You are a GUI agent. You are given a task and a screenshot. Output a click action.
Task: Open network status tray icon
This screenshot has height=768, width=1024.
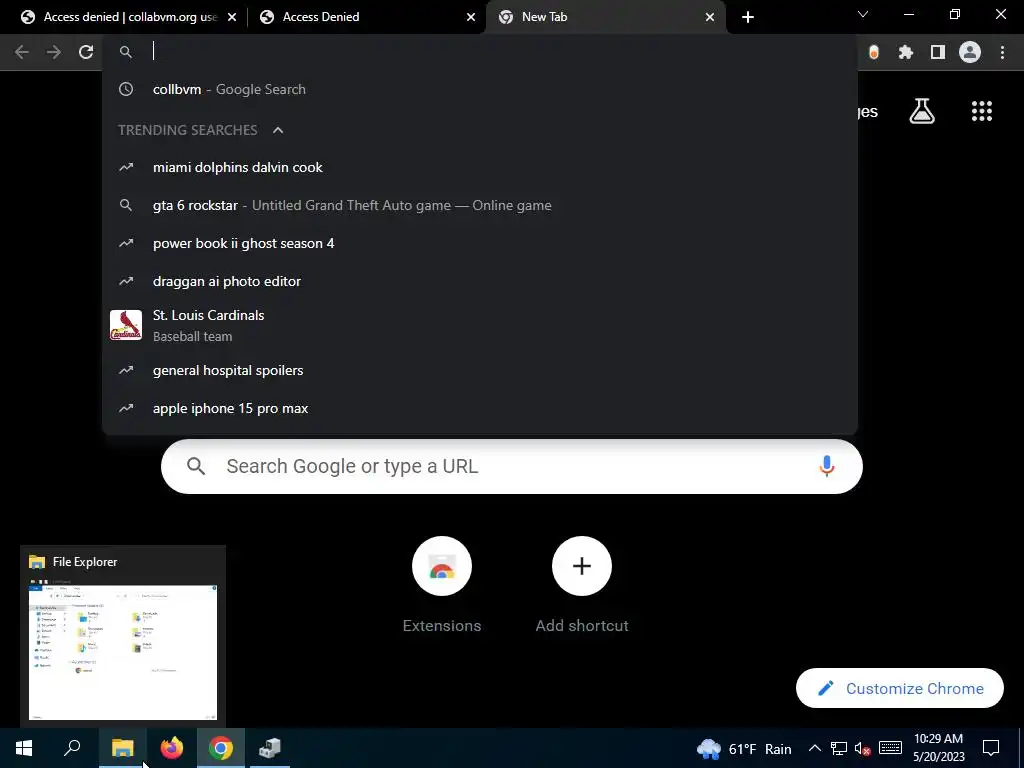click(x=839, y=748)
